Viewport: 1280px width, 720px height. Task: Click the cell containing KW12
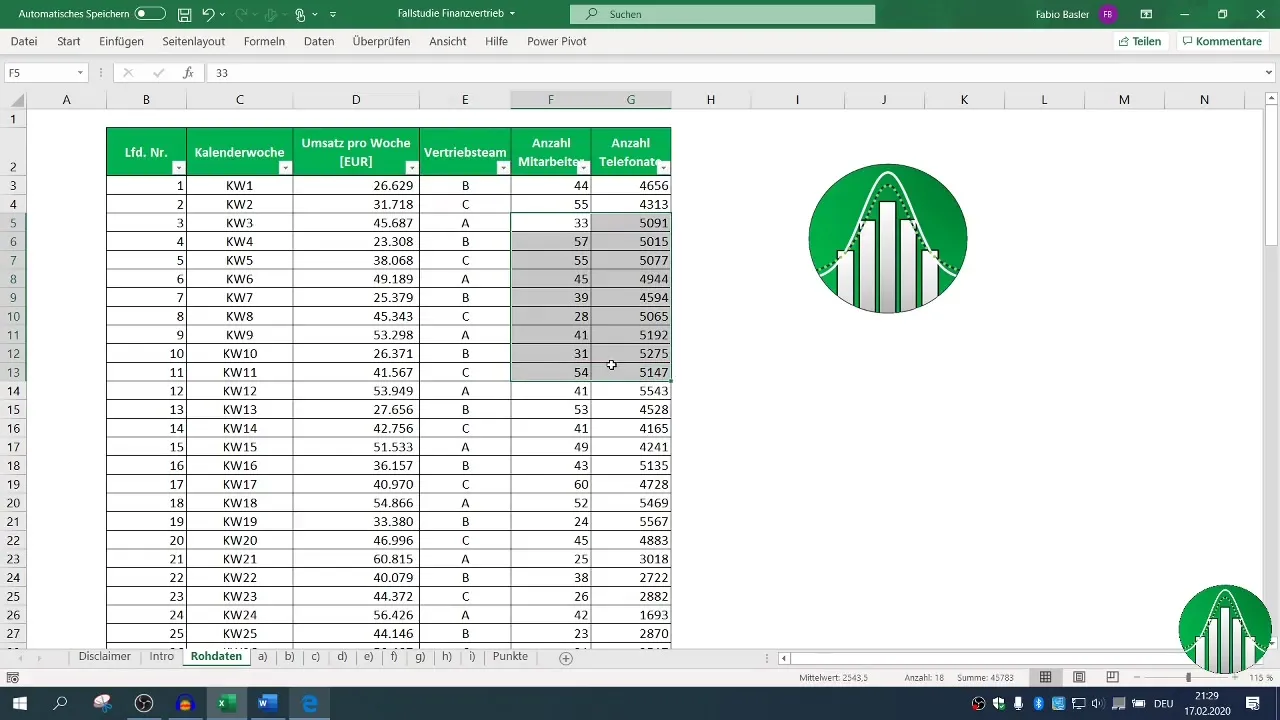pyautogui.click(x=239, y=391)
